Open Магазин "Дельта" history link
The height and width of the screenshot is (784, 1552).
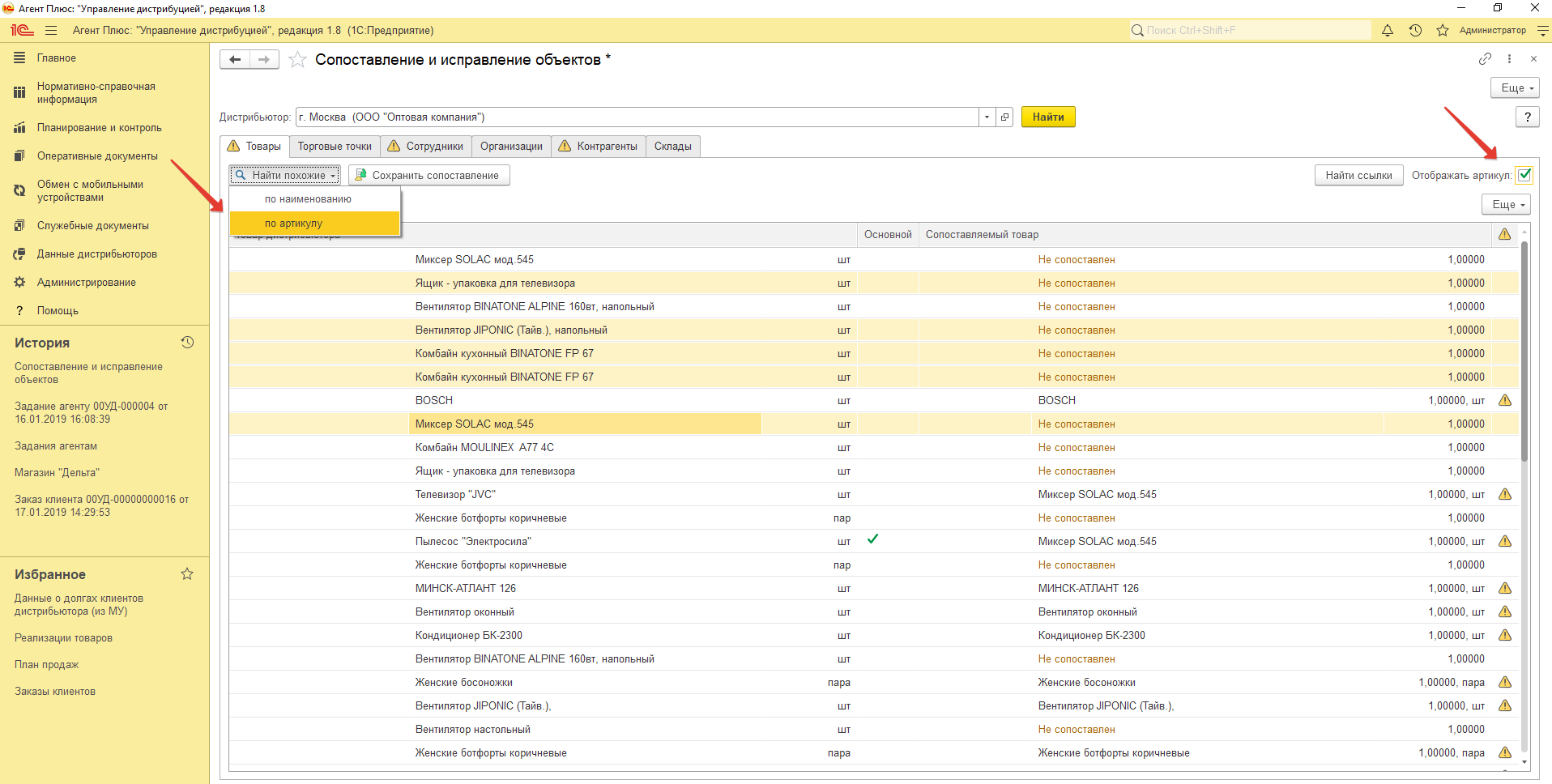tap(57, 472)
